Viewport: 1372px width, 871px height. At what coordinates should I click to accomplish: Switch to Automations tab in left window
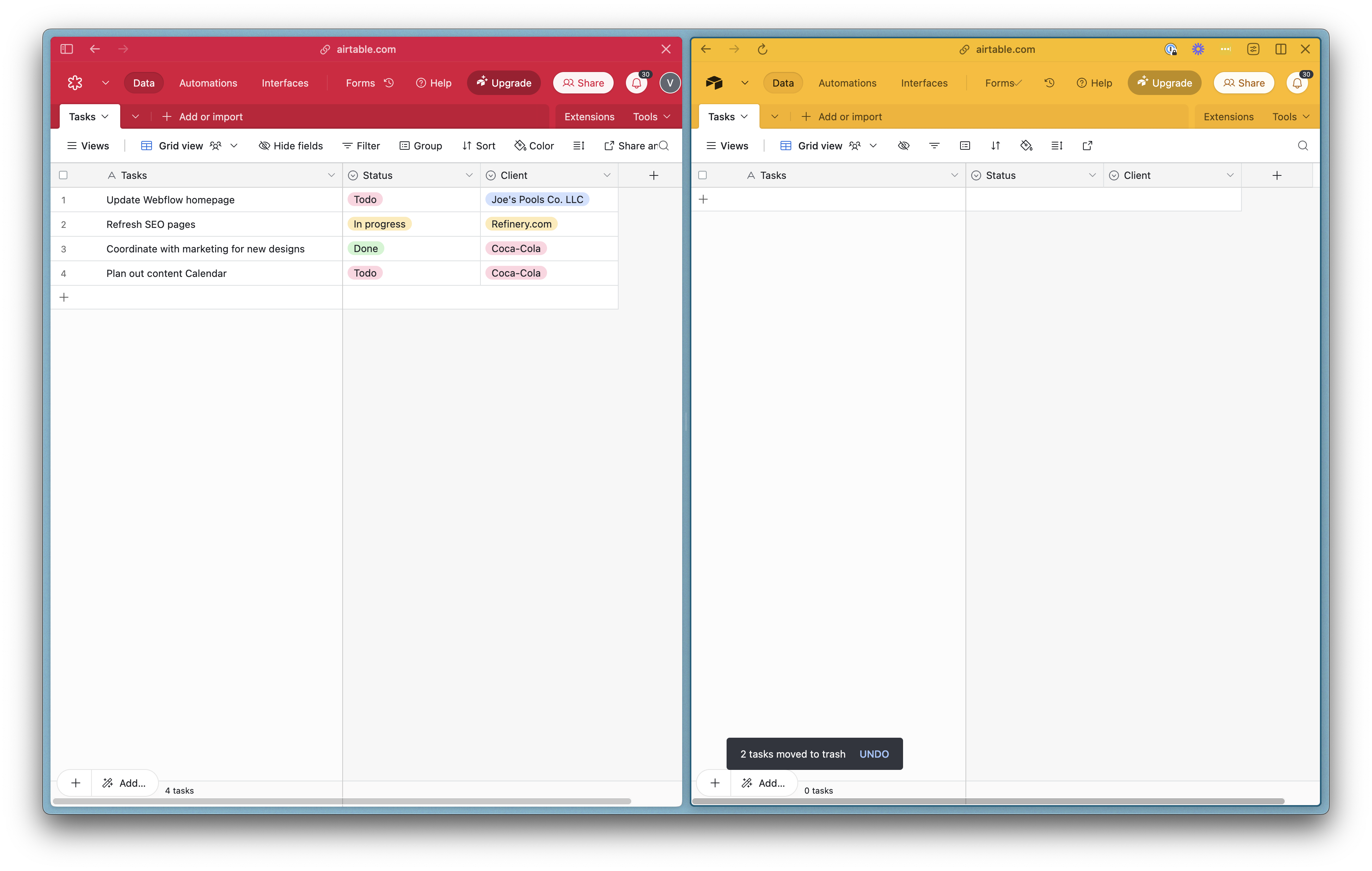(x=208, y=83)
